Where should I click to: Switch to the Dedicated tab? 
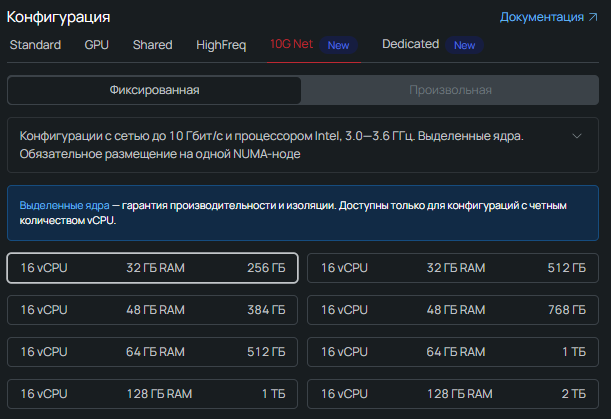pyautogui.click(x=410, y=45)
